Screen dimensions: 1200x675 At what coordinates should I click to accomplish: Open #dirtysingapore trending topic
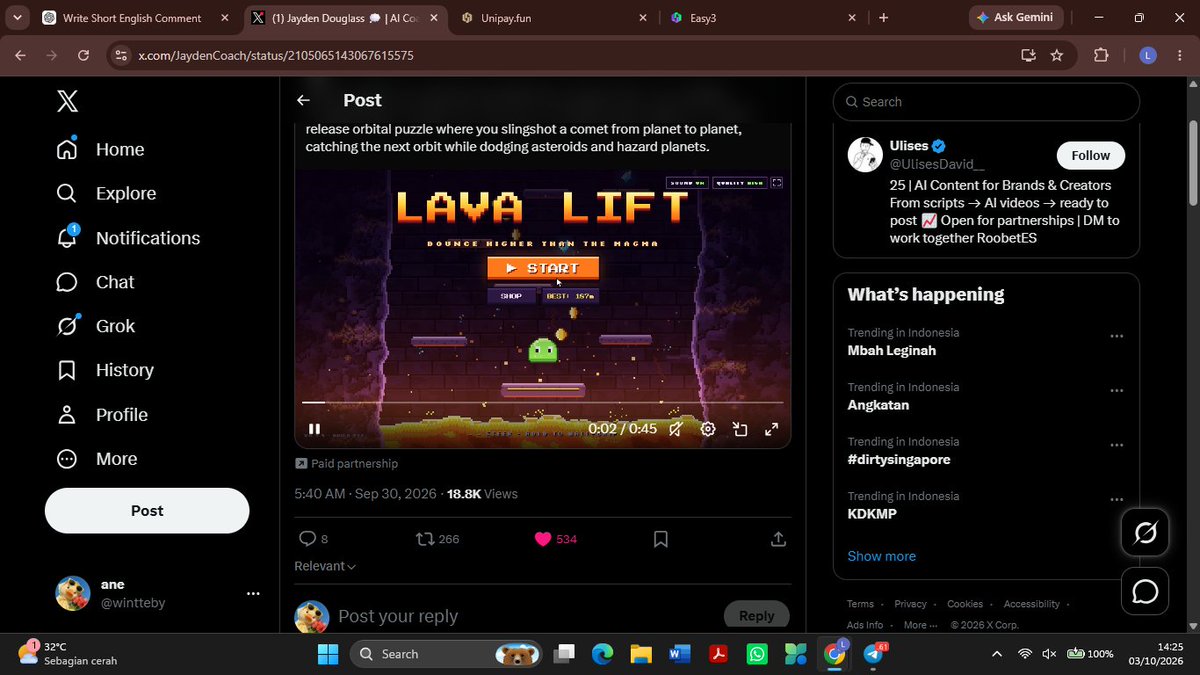[x=899, y=460]
